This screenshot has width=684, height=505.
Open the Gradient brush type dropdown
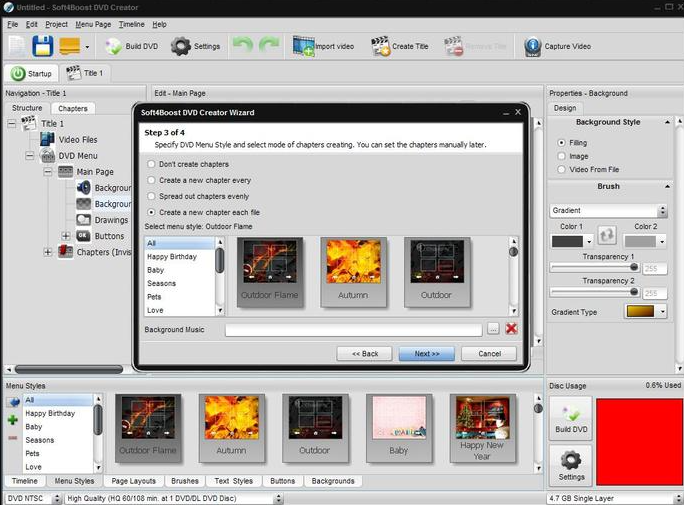609,211
